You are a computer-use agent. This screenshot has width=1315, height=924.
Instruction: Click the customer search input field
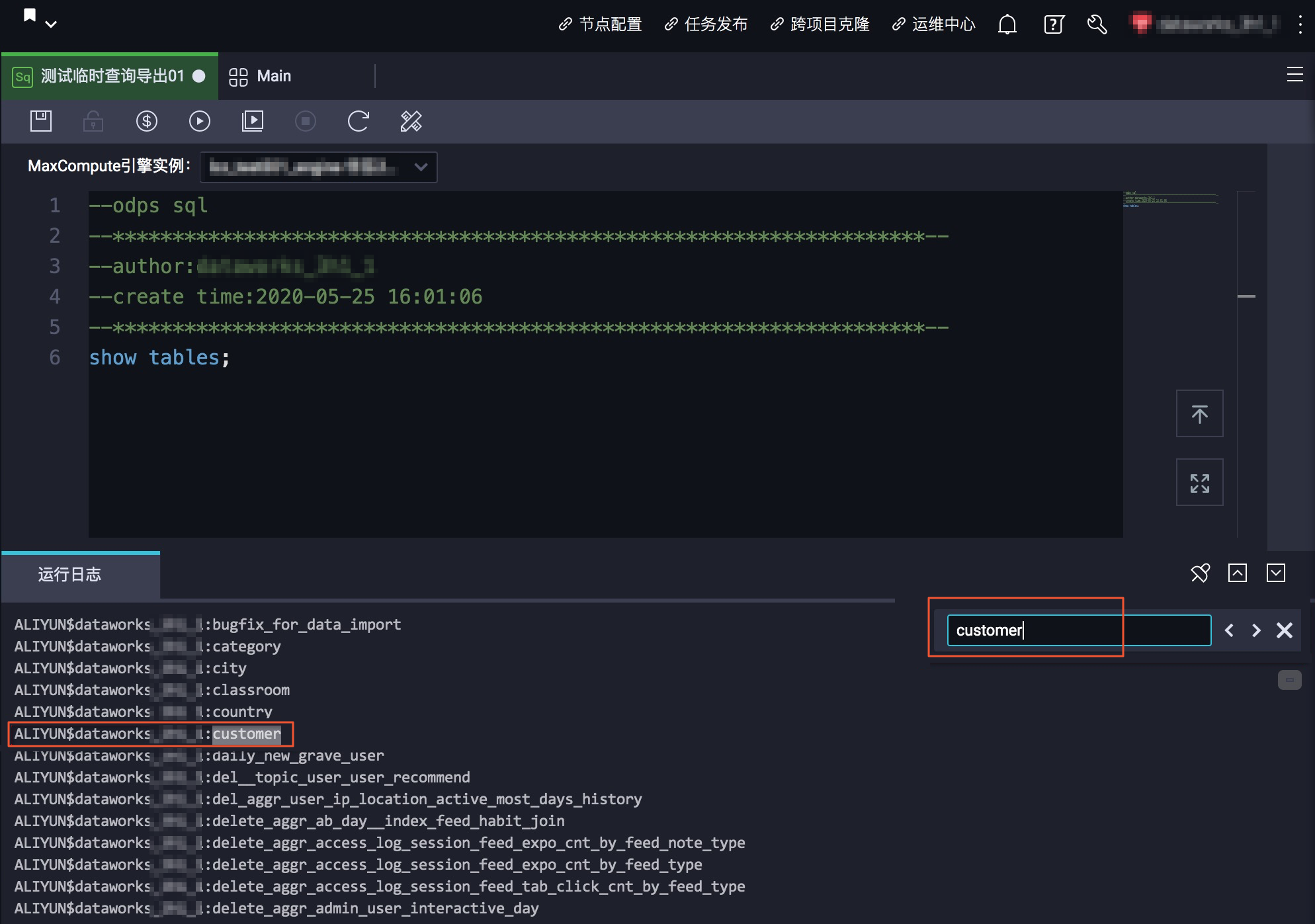(1078, 630)
